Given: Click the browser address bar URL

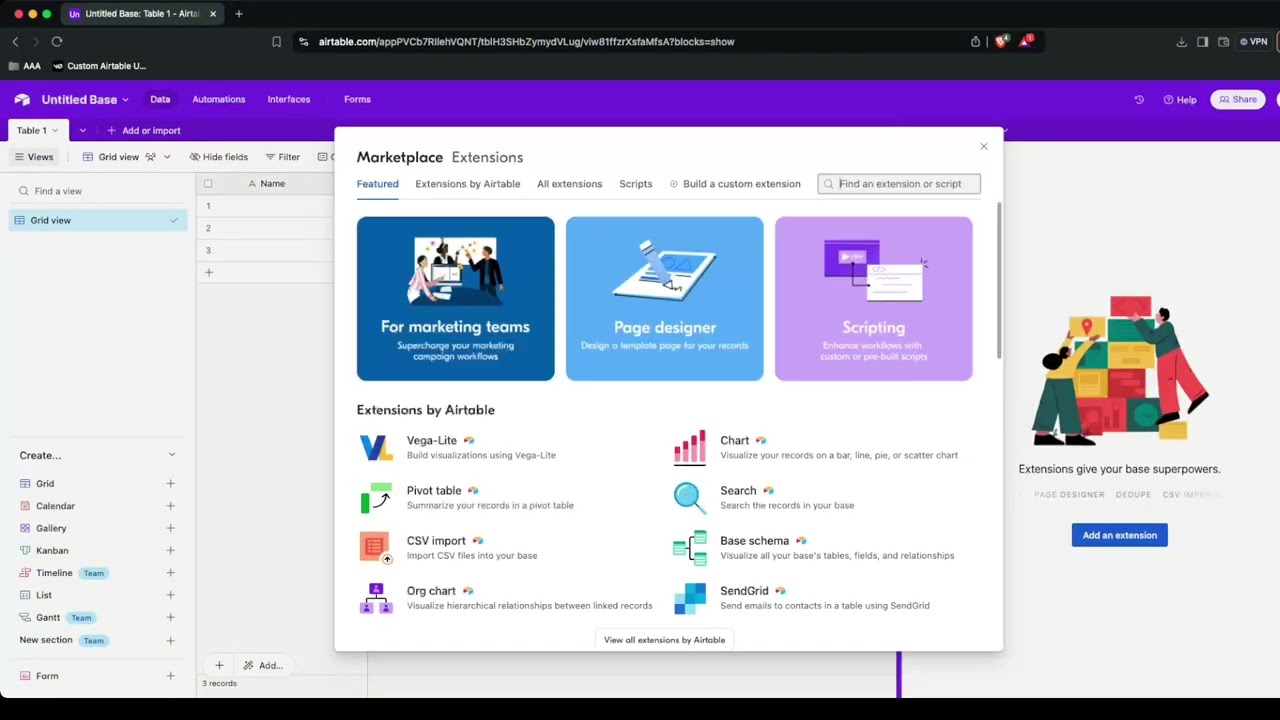Looking at the screenshot, I should pyautogui.click(x=526, y=42).
